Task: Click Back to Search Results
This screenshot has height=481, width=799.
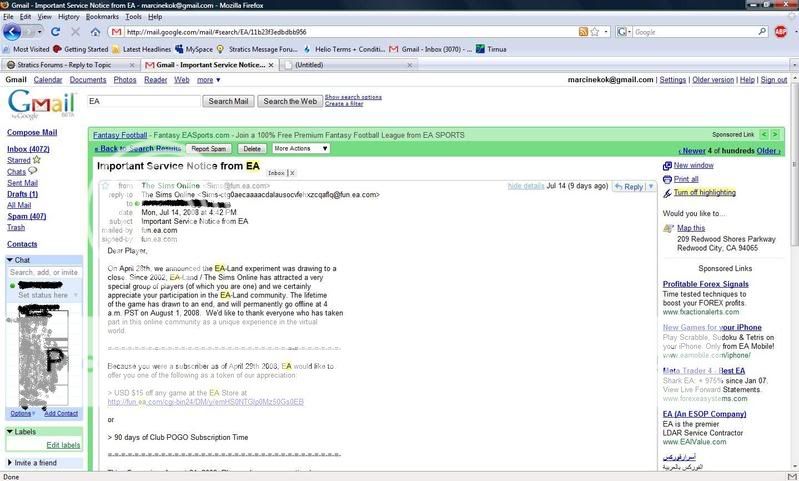Action: tap(138, 148)
